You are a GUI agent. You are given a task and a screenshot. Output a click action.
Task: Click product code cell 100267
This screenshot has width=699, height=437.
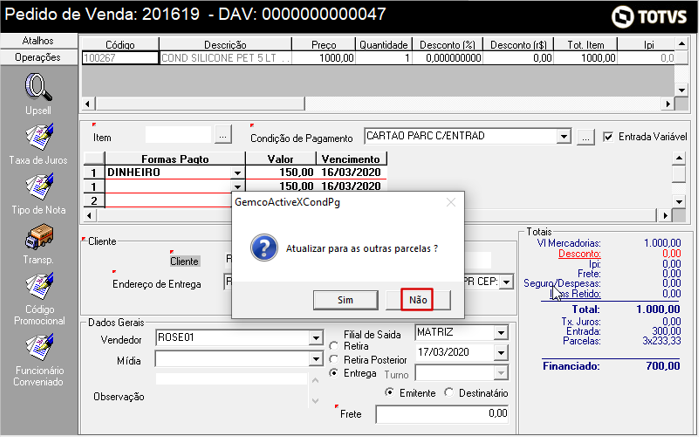(120, 58)
